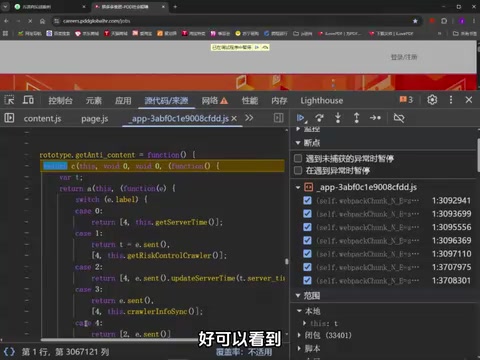The image size is (480, 360).
Task: Switch to the 控制台 console tab
Action: tap(60, 100)
